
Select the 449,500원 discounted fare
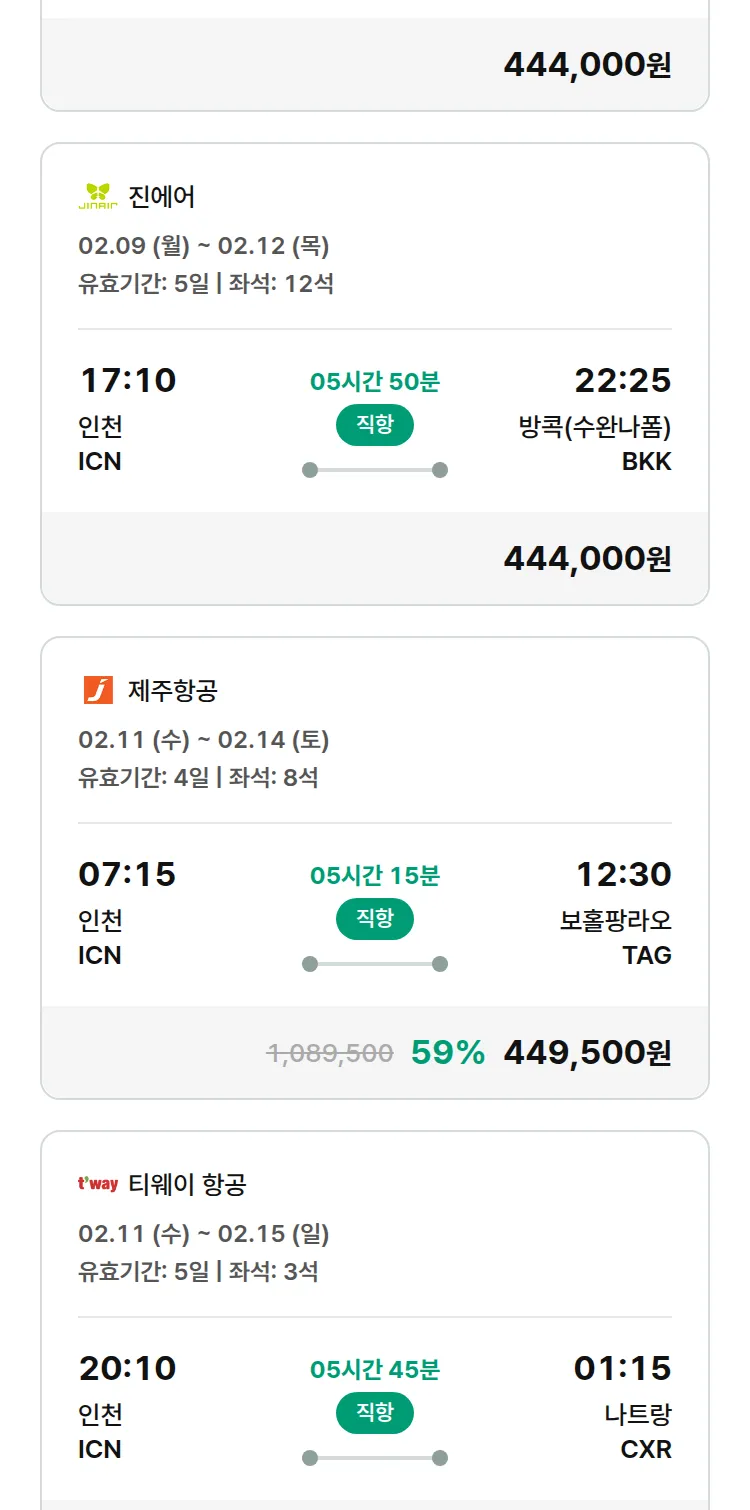point(587,1053)
